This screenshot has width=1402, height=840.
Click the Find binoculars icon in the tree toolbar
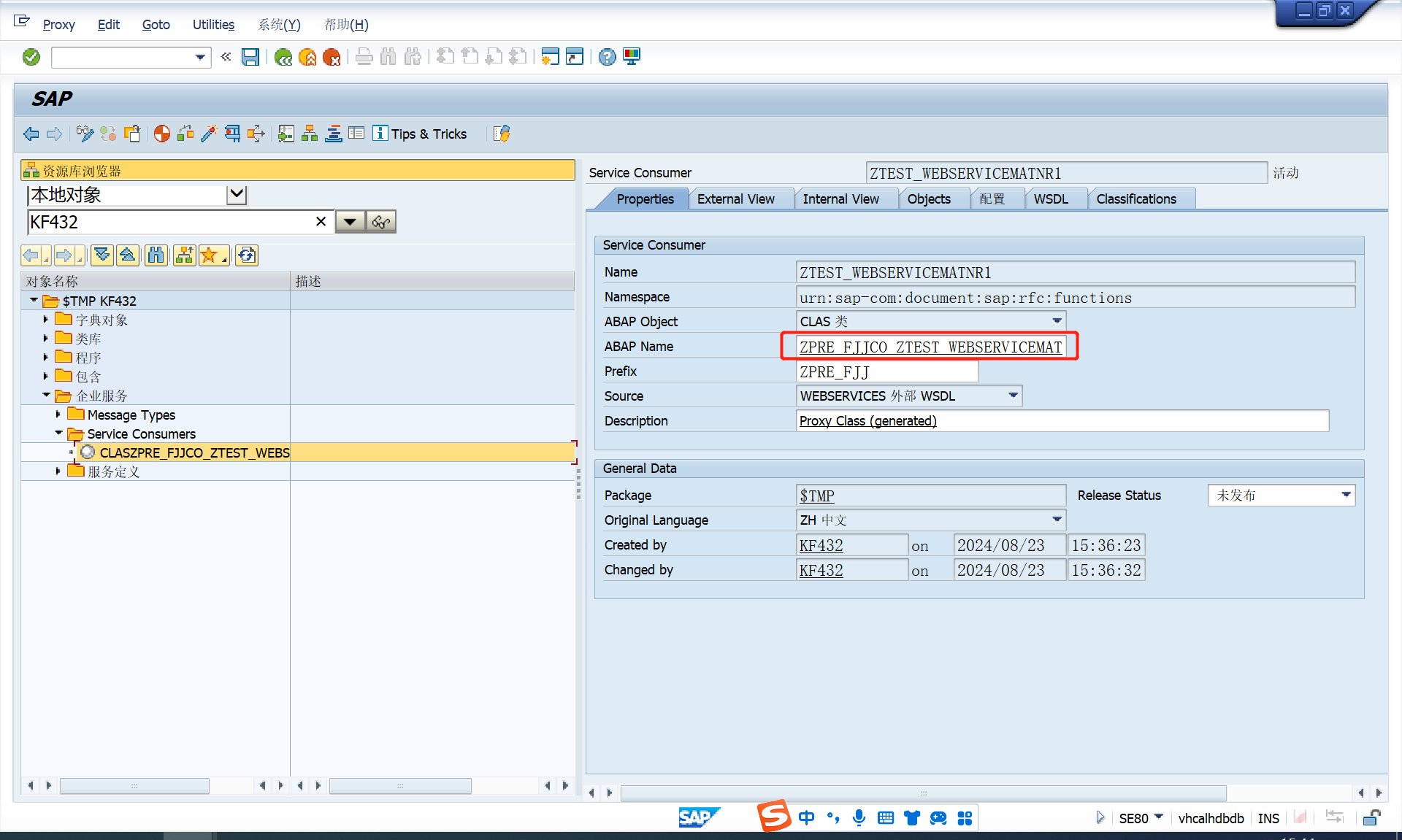tap(156, 255)
